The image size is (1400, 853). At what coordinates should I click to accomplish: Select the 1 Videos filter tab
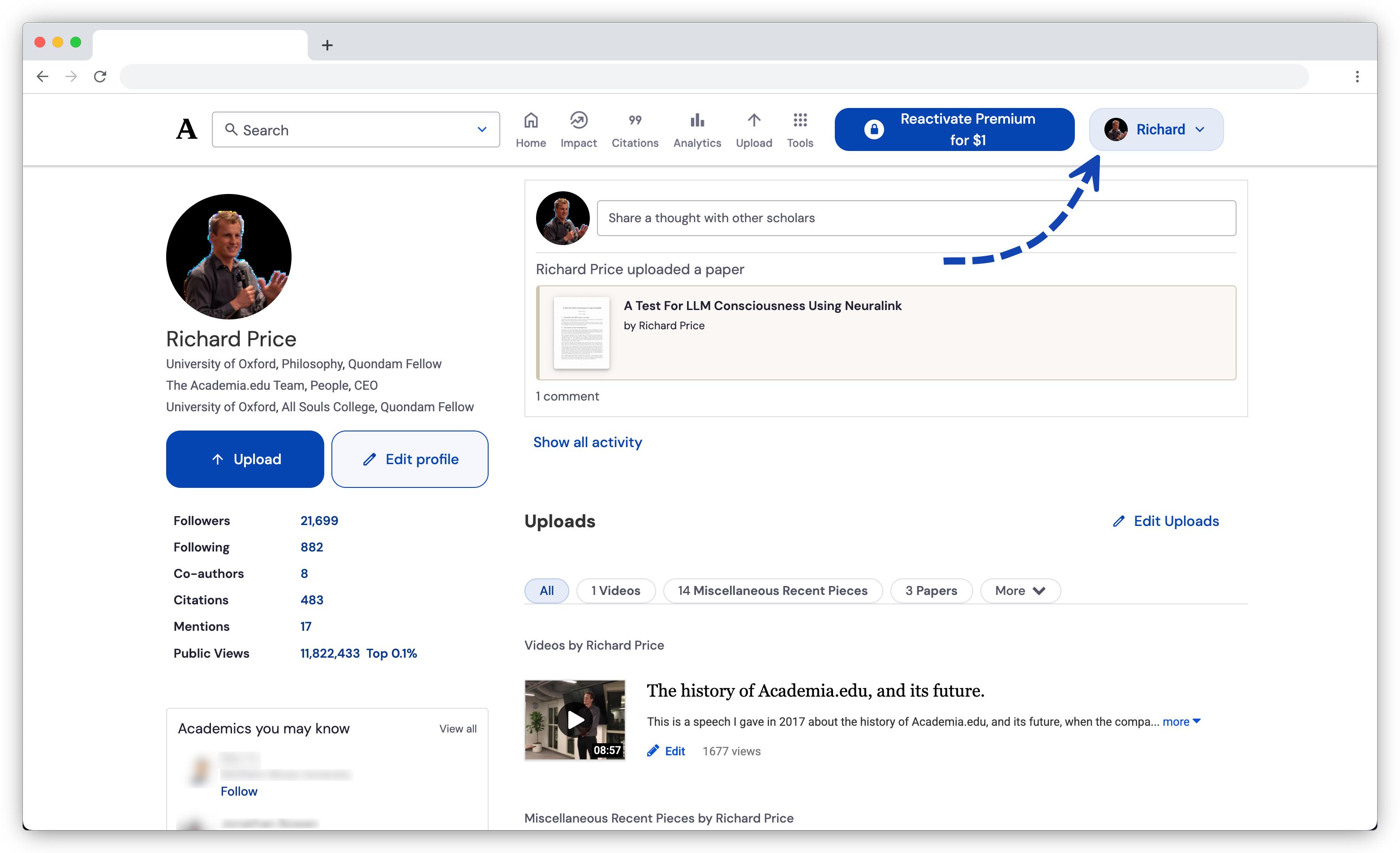coord(615,590)
